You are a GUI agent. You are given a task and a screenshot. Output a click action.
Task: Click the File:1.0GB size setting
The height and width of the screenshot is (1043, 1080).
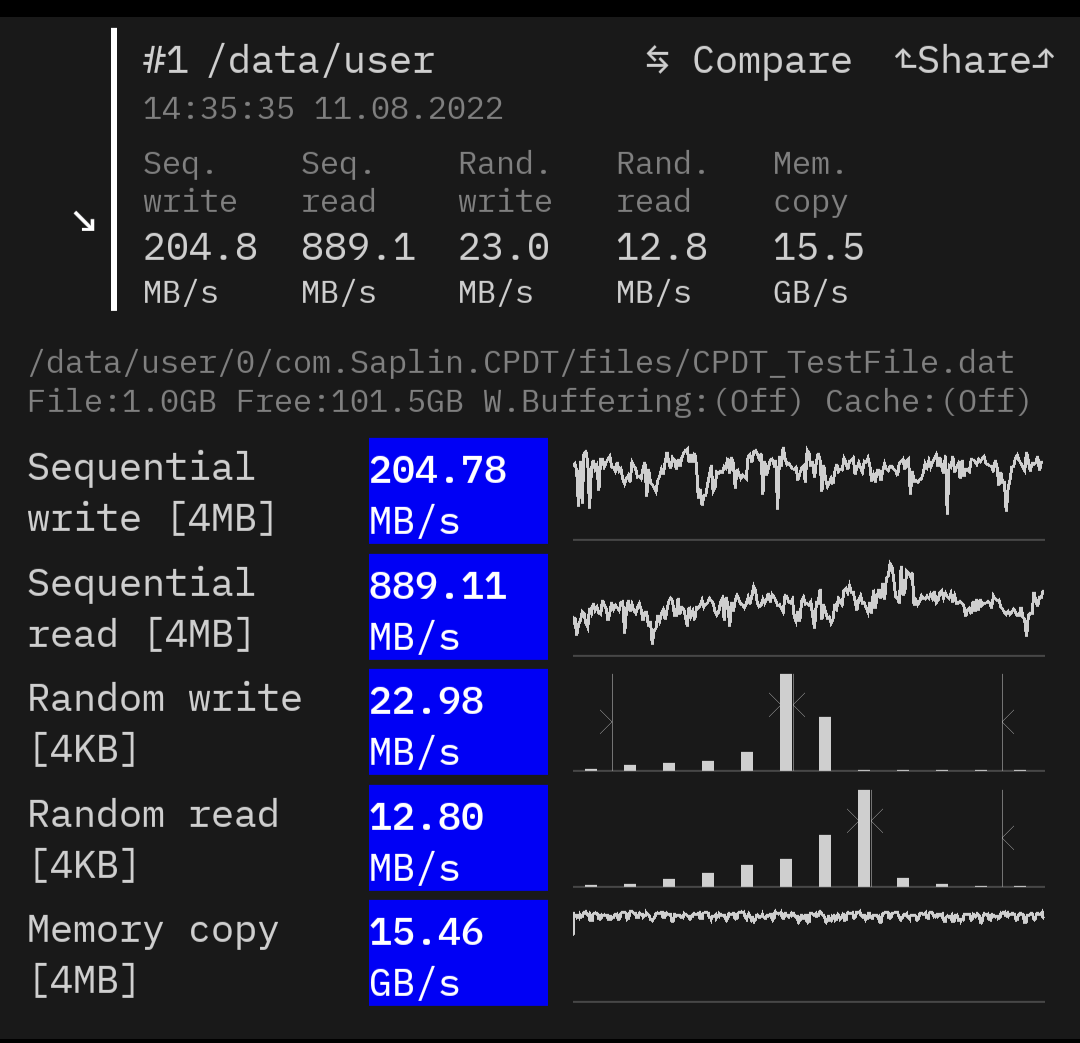[121, 402]
